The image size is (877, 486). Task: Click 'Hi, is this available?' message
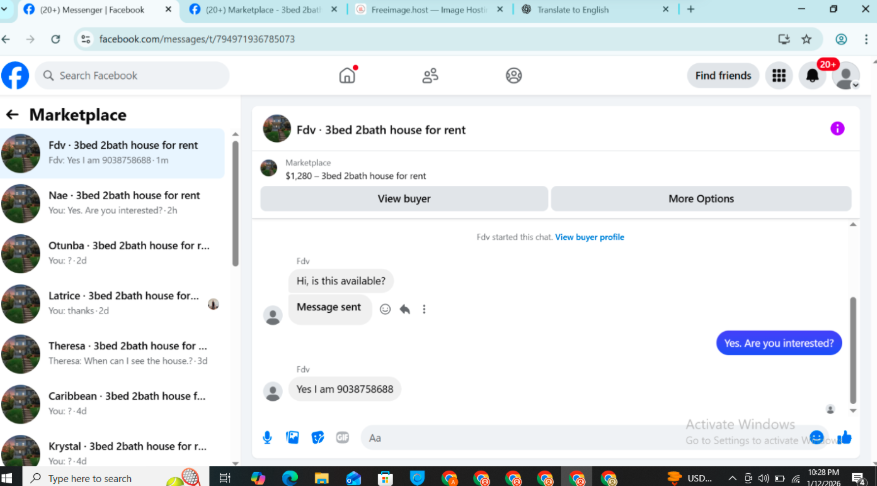pyautogui.click(x=341, y=281)
